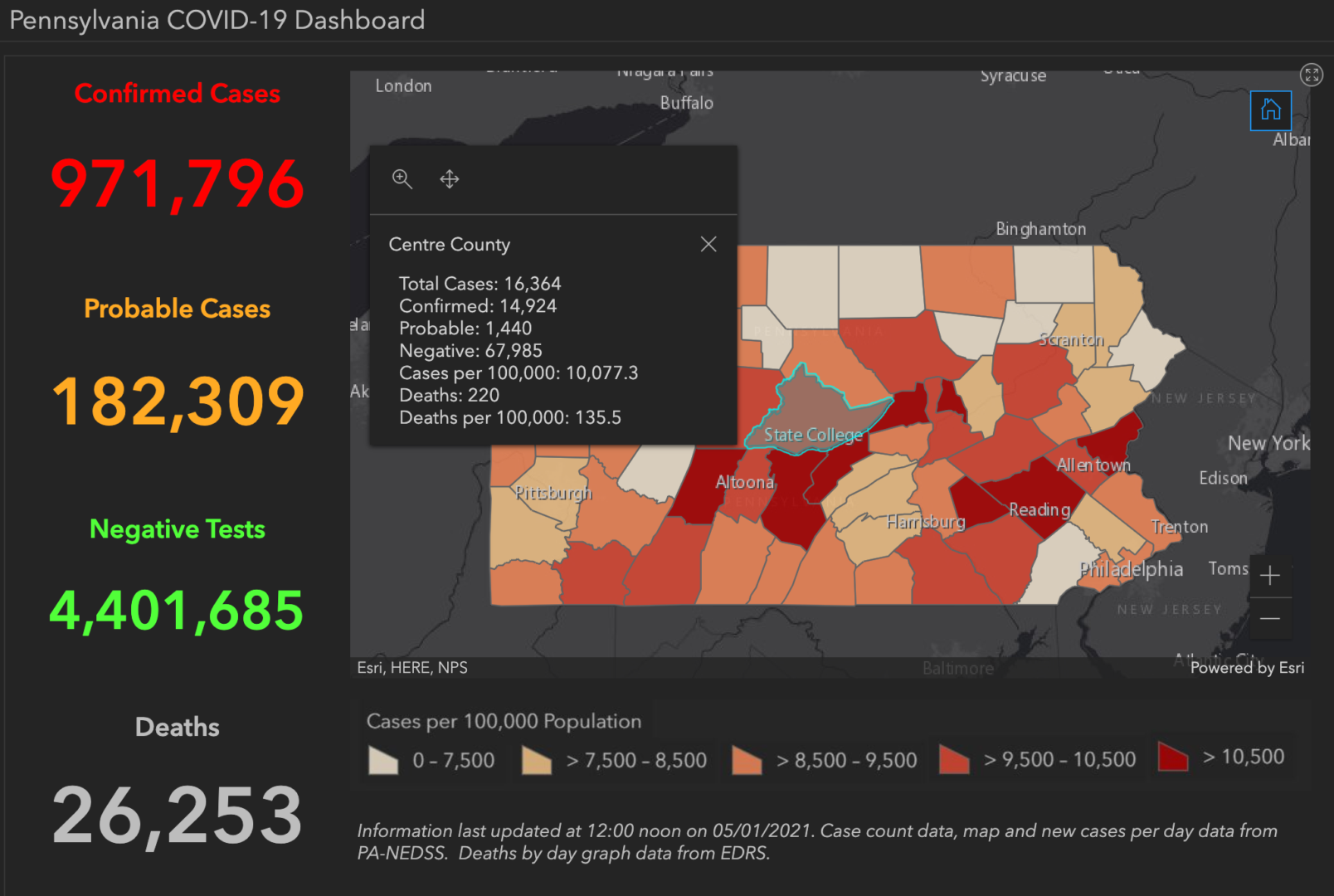Click the zoom-to icon in the popup

coord(402,179)
